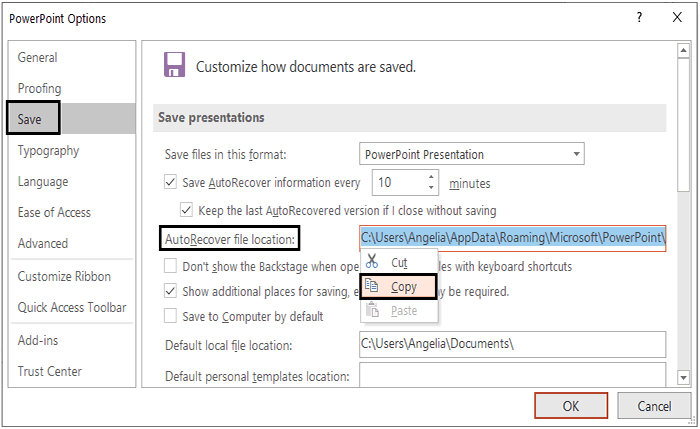Click the scrollbar up arrow

click(x=683, y=50)
